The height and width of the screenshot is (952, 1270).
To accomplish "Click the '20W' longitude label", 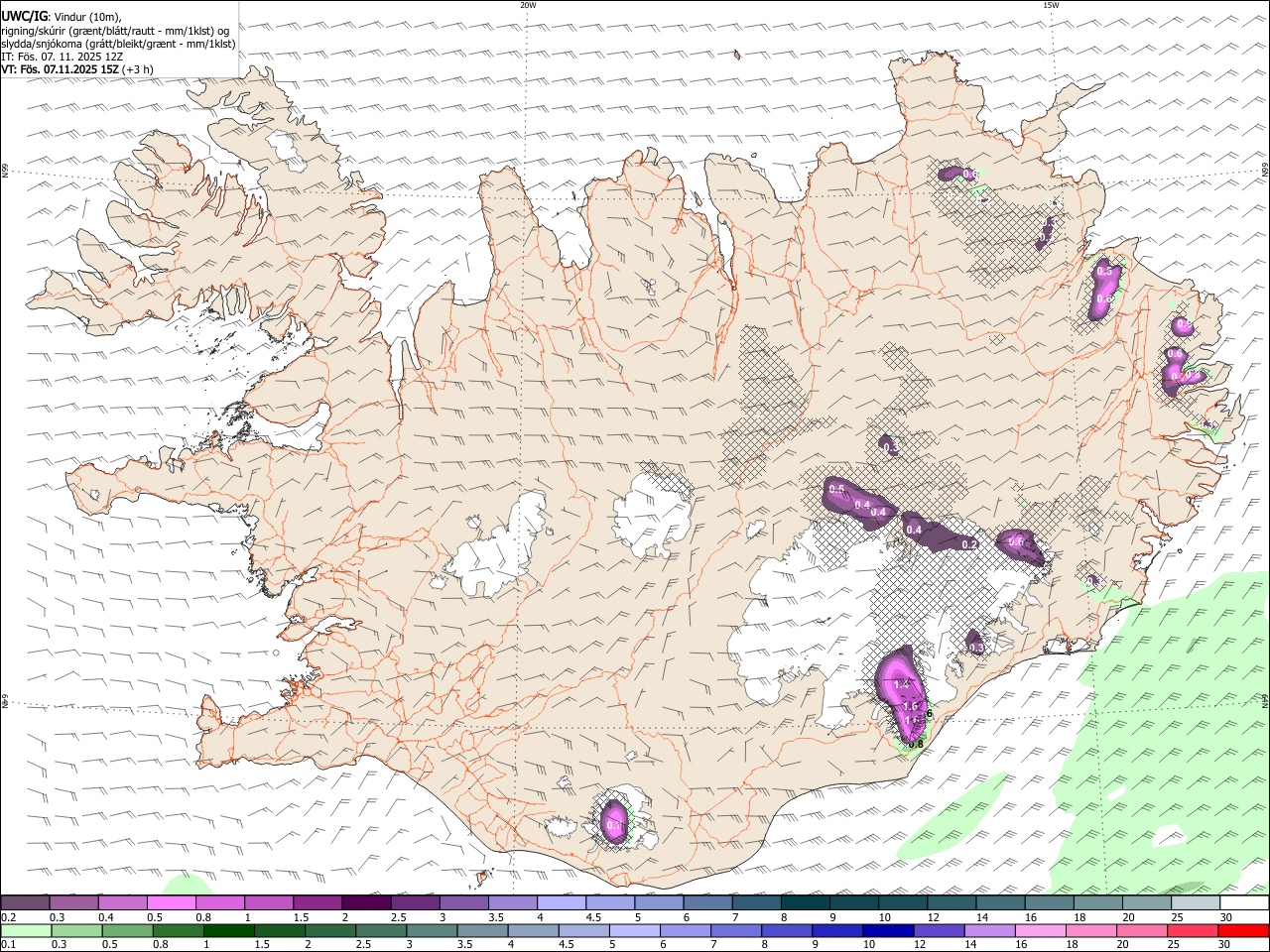I will [x=528, y=5].
